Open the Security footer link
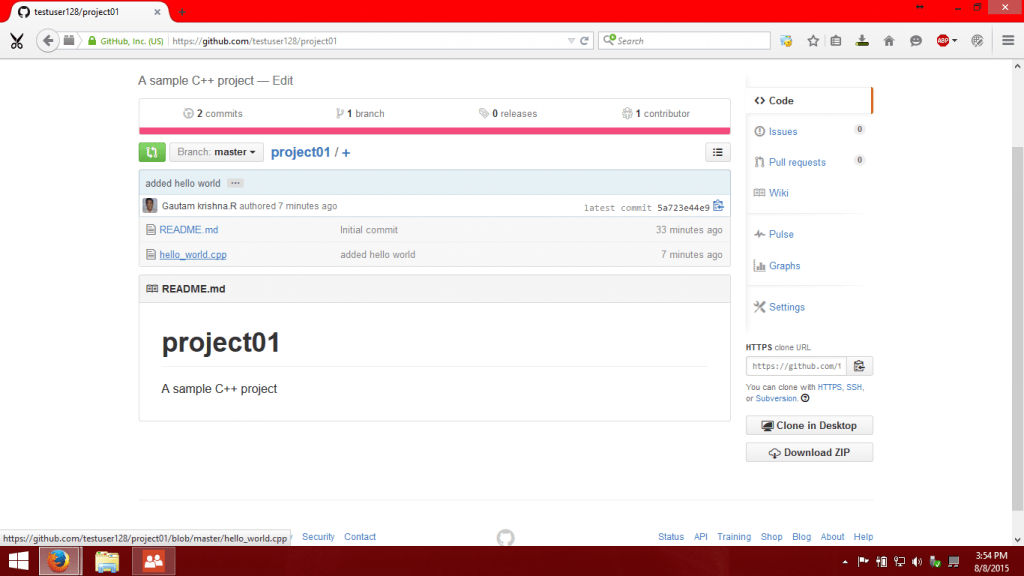 pos(318,537)
